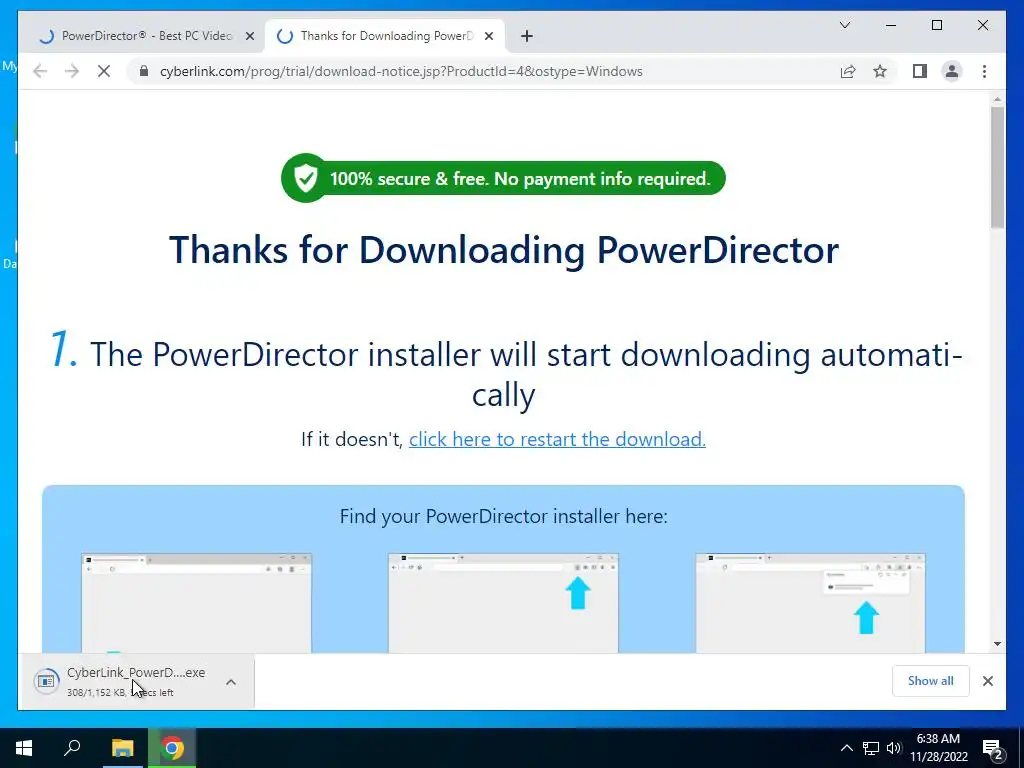Open the volume tray icon
The image size is (1024, 768).
(x=894, y=748)
